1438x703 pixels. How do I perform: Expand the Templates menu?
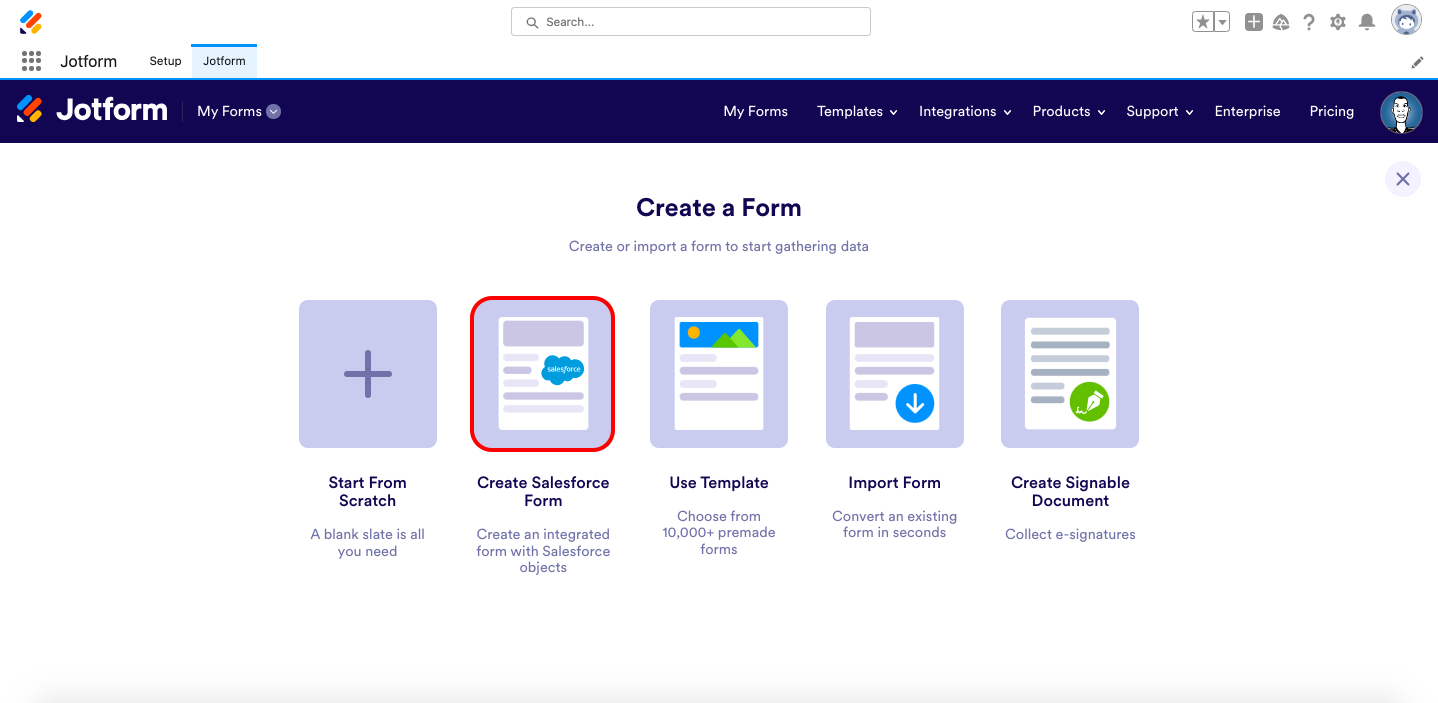point(857,111)
